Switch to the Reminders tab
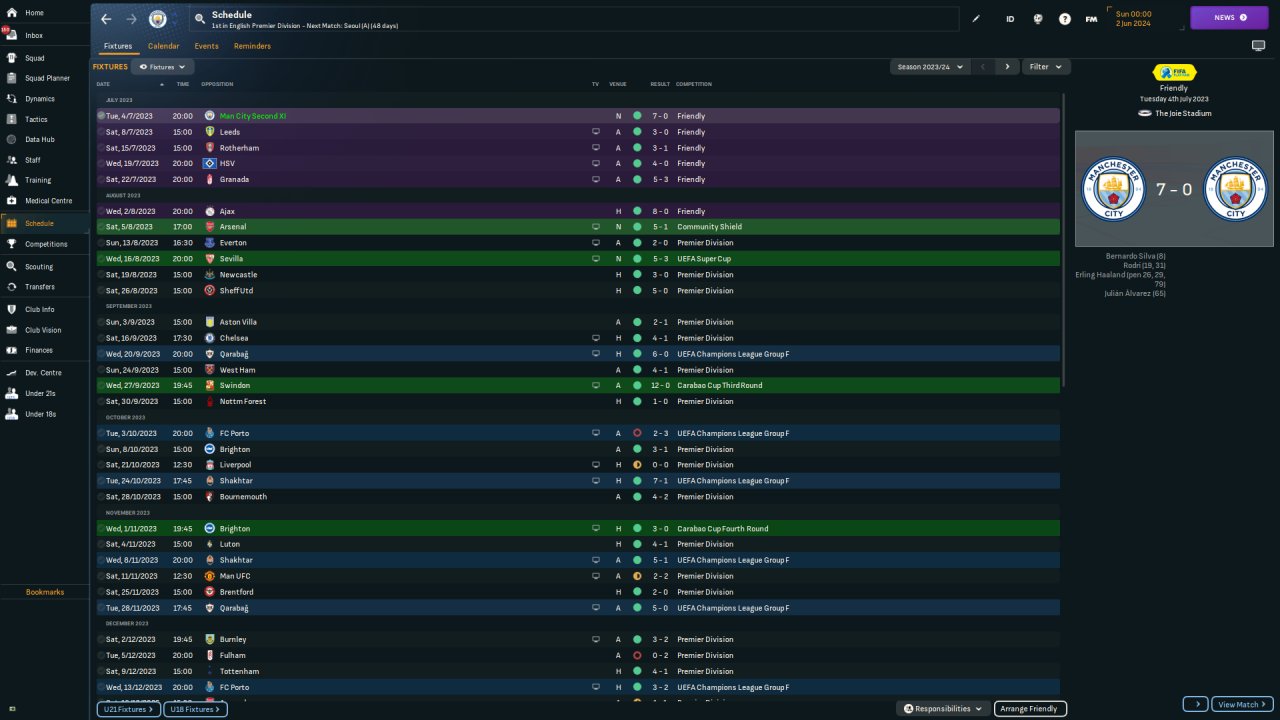The width and height of the screenshot is (1280, 720). 252,46
